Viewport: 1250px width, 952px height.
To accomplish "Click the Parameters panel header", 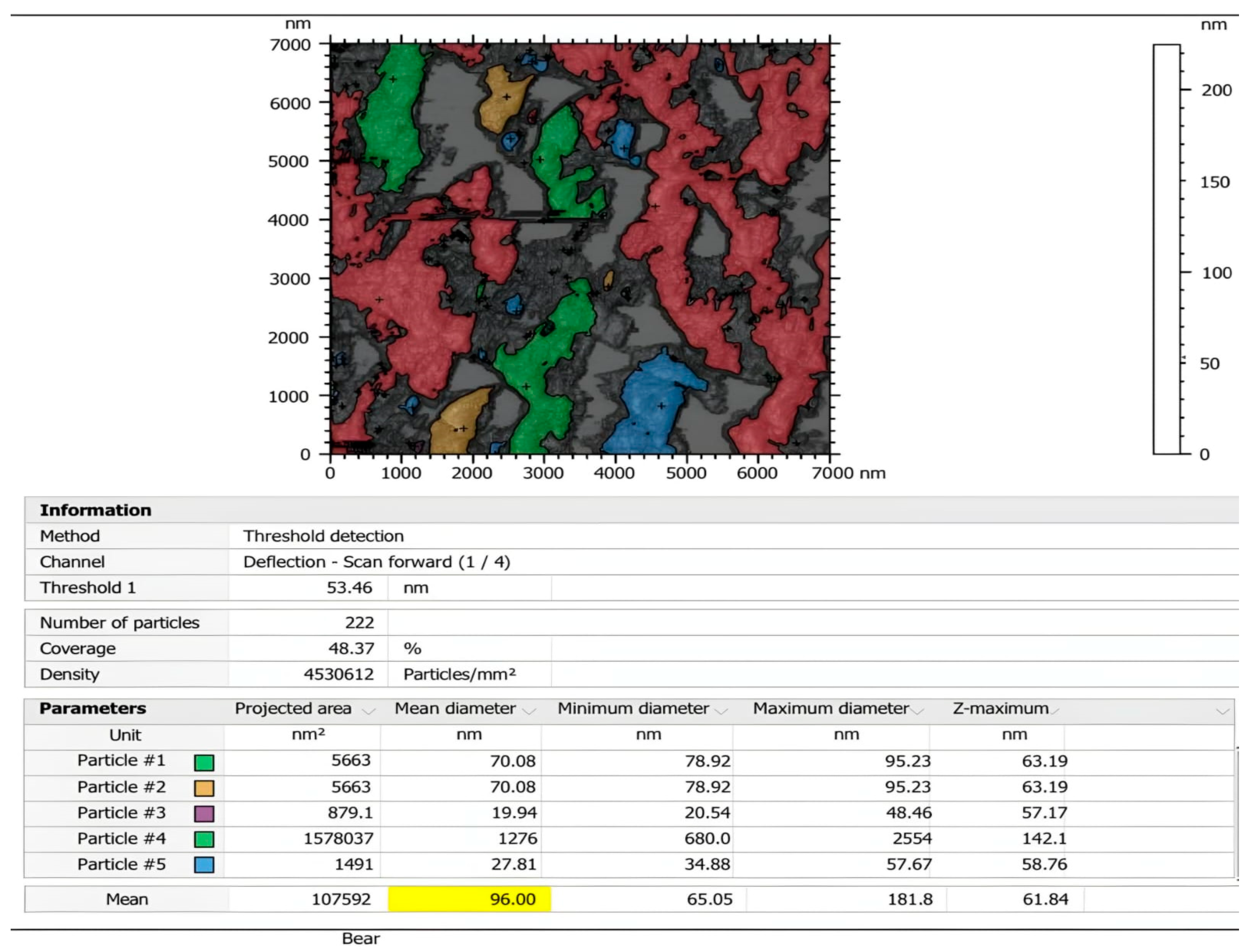I will click(x=94, y=708).
